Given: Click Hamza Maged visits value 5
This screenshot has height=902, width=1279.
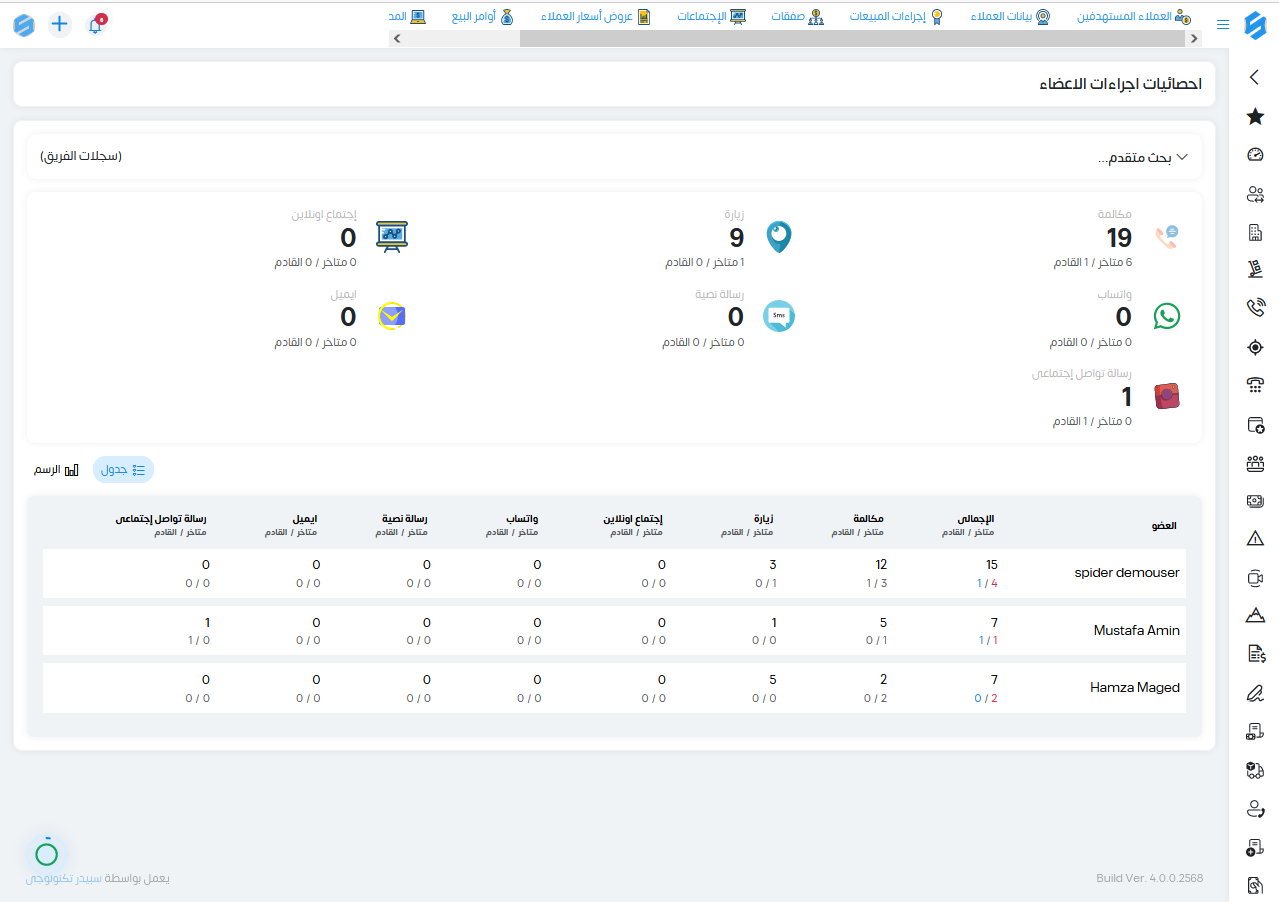Looking at the screenshot, I should pos(772,679).
